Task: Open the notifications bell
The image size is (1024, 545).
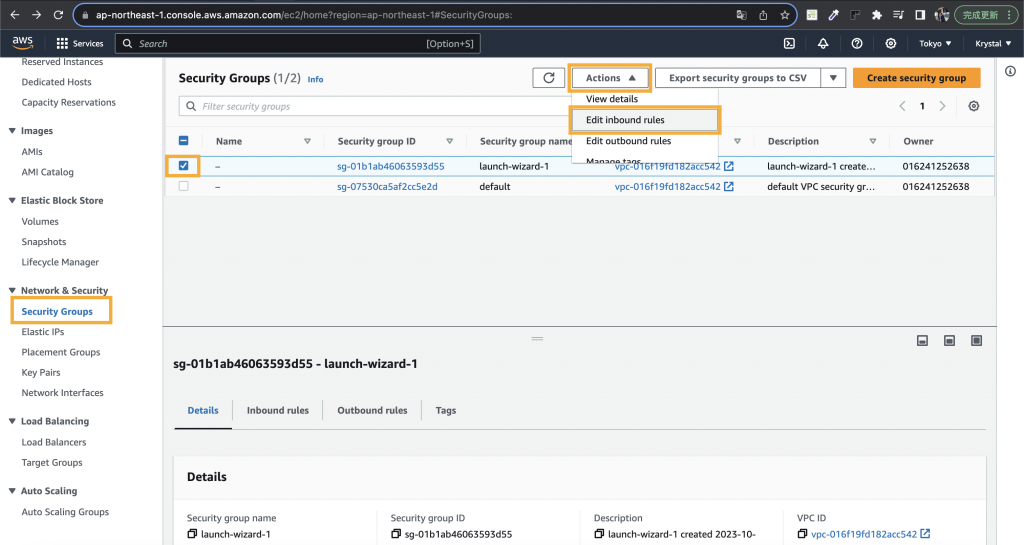Action: point(823,43)
